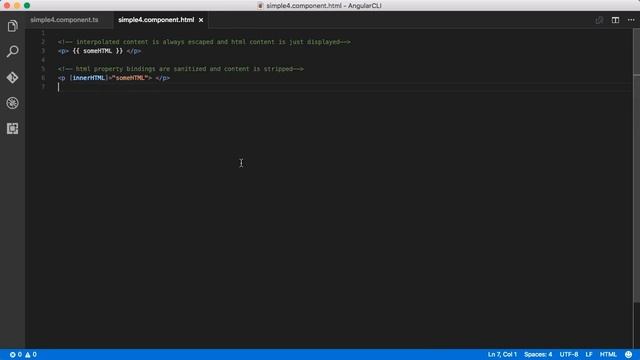Select the simple4.component.html tab
The width and height of the screenshot is (640, 360).
point(156,20)
